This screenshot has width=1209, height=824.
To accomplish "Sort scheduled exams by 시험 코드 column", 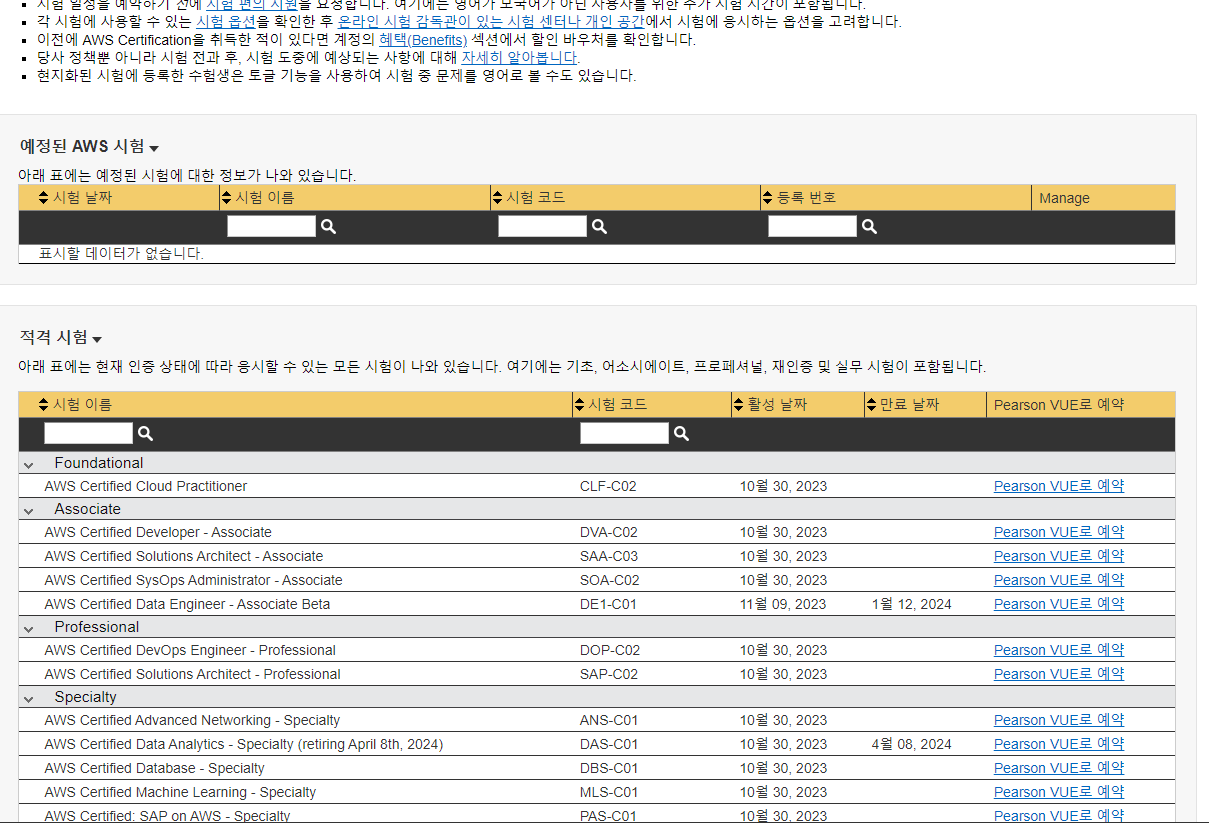I will (x=529, y=197).
